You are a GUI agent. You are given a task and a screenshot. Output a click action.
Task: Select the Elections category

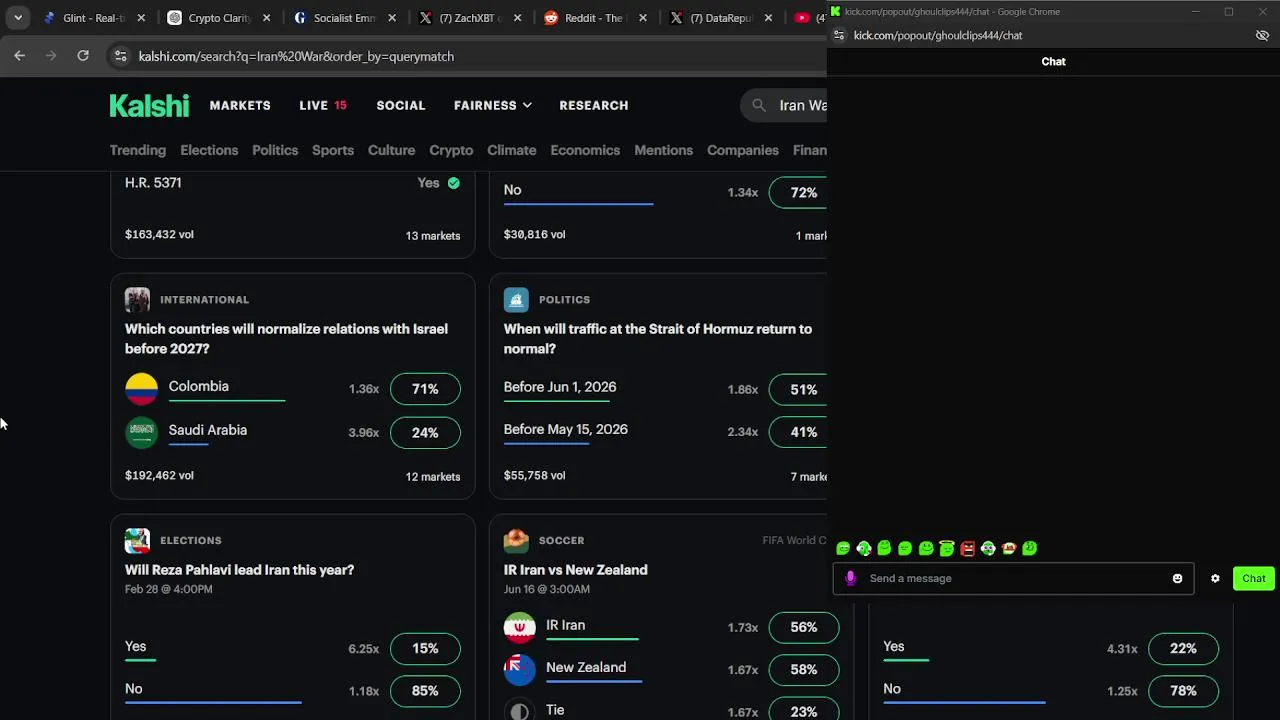209,150
